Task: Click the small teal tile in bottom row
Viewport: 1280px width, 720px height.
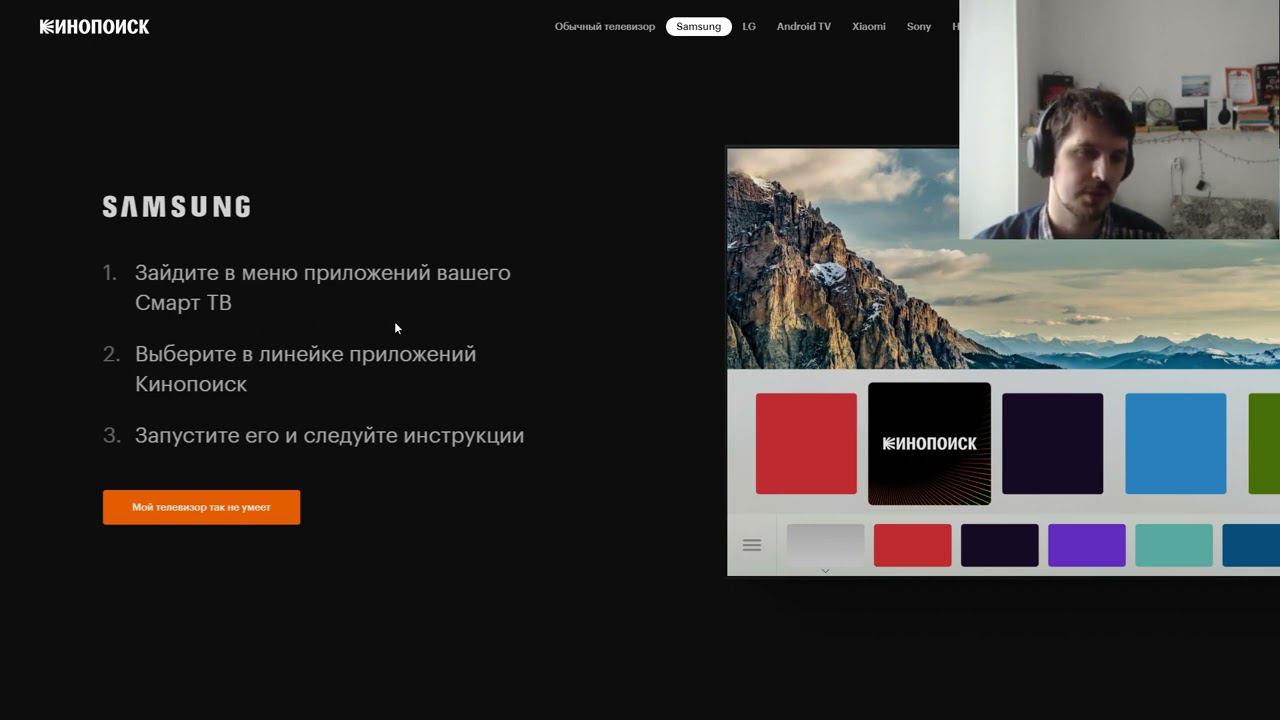Action: [x=1174, y=545]
